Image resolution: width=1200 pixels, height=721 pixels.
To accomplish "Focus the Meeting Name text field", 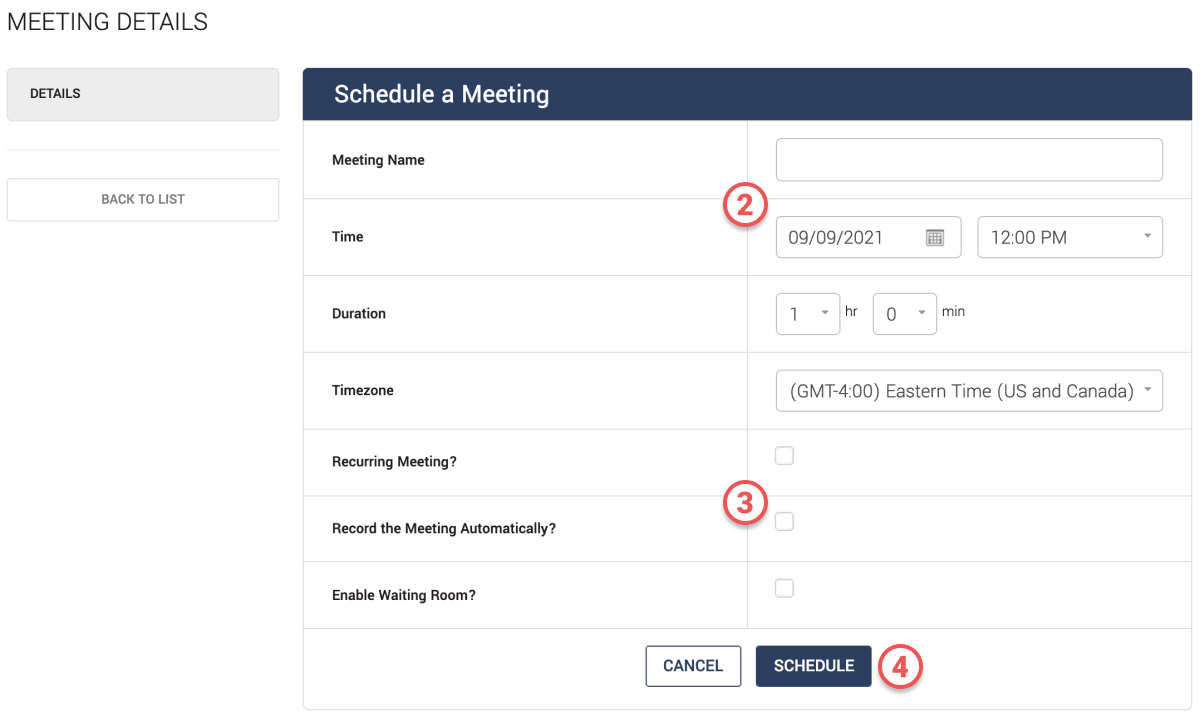I will [970, 160].
